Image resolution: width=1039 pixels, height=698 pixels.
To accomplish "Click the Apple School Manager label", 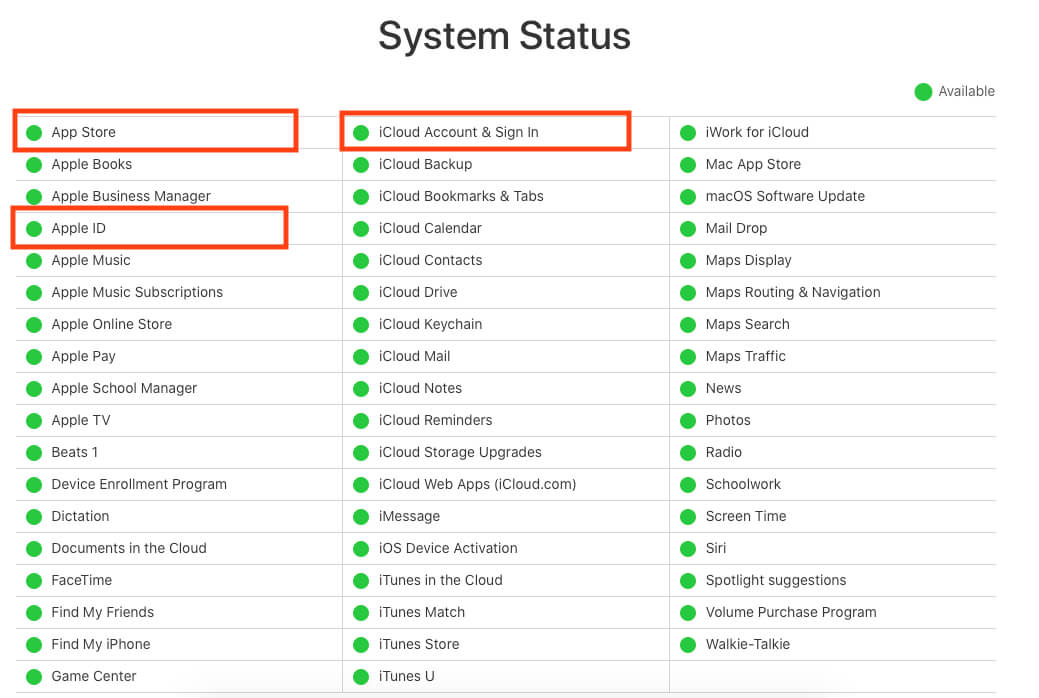I will point(125,388).
